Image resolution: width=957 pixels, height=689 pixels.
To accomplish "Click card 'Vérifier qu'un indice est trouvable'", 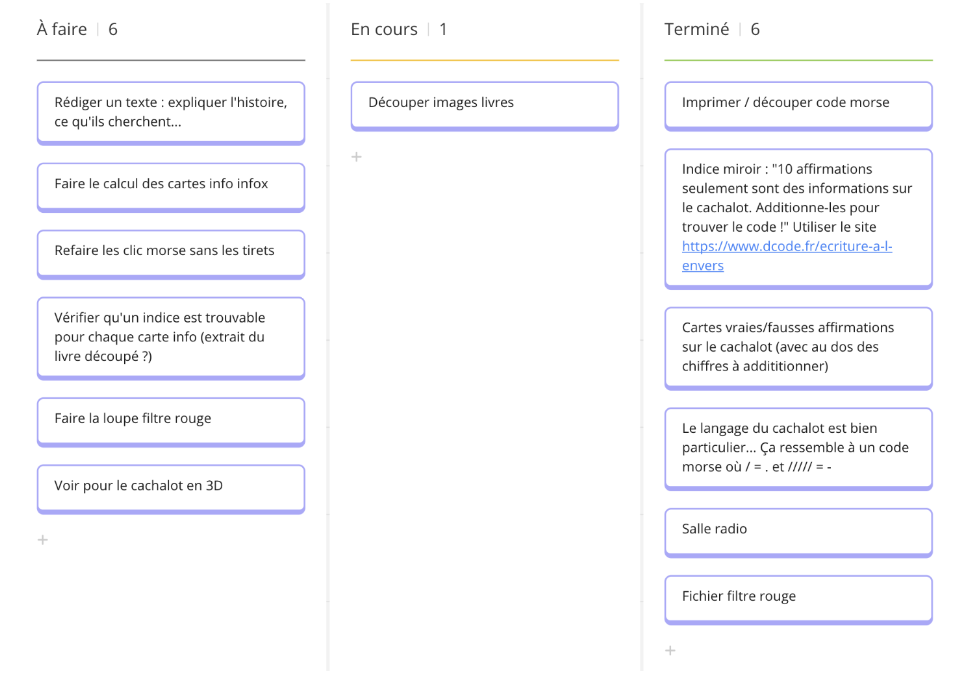I will pyautogui.click(x=170, y=337).
